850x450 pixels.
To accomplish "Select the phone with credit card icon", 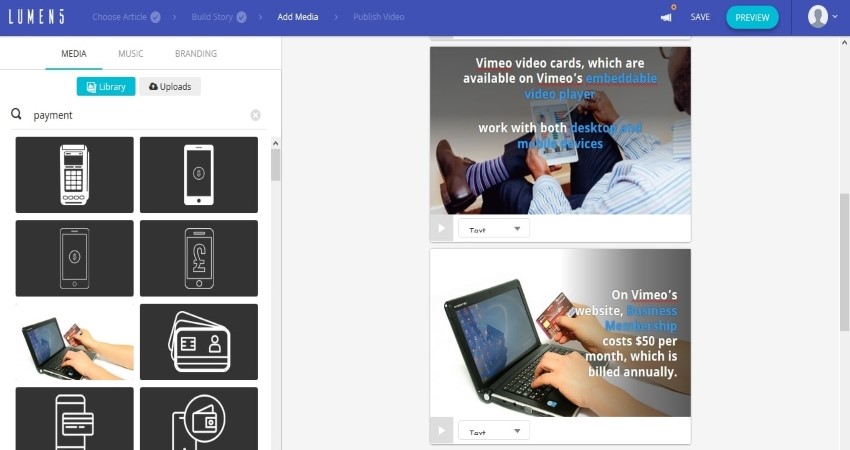I will point(74,419).
